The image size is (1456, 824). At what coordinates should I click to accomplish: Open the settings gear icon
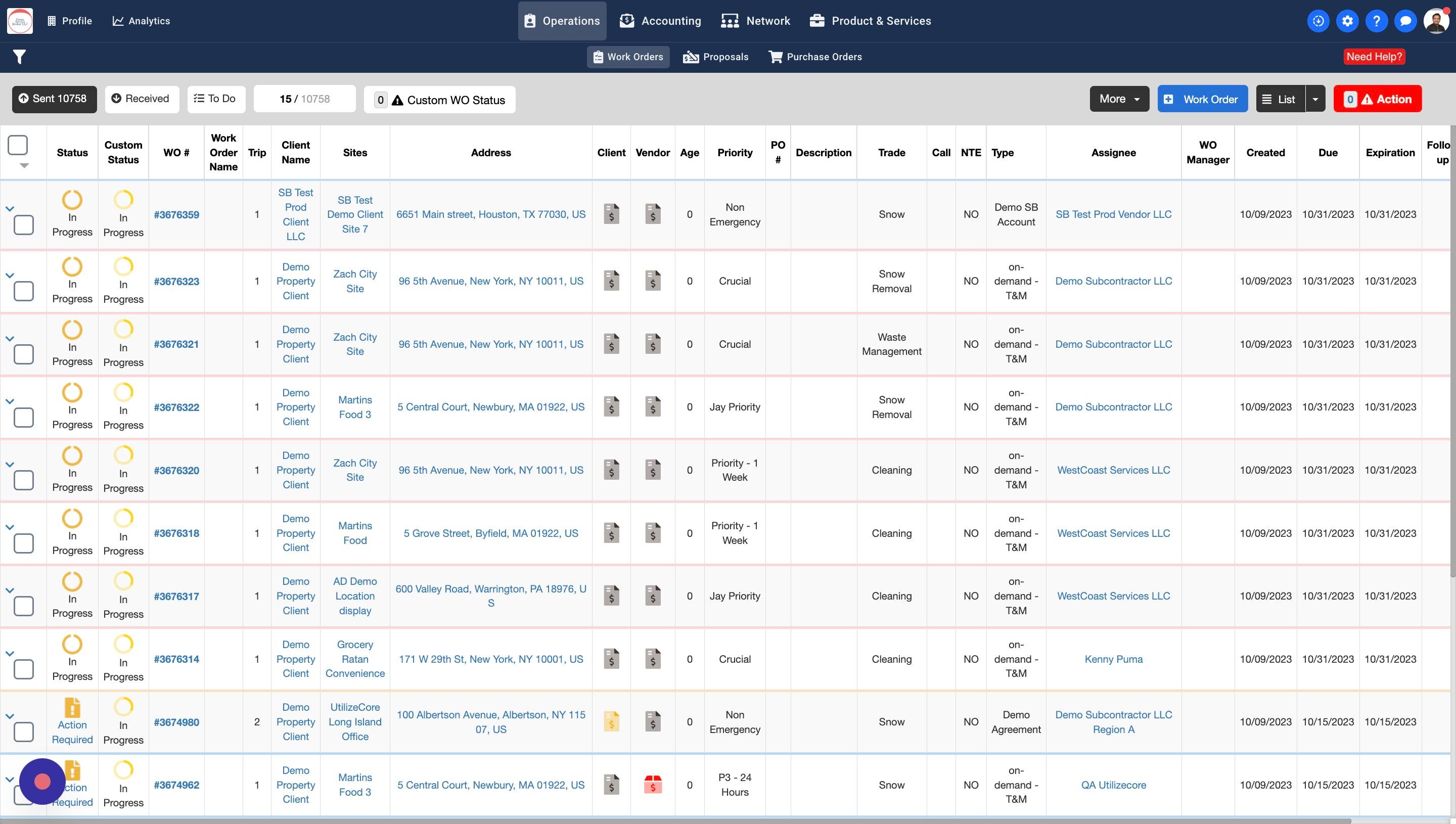1347,21
